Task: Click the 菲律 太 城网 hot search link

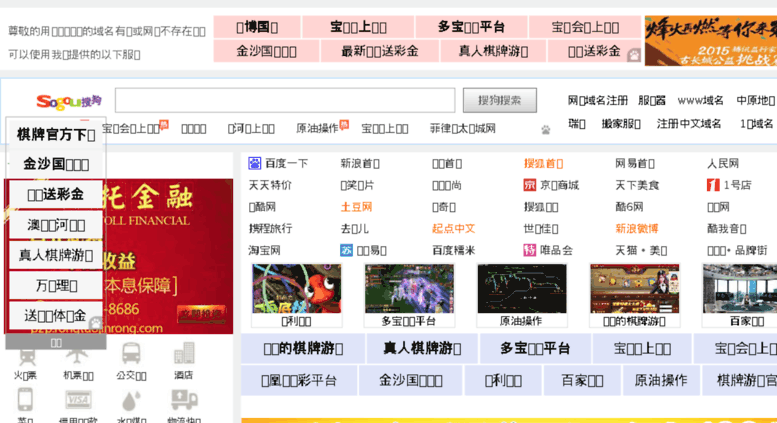Action: [x=462, y=129]
